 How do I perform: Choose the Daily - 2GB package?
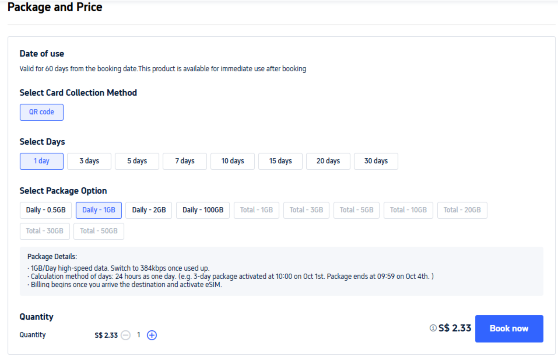pyautogui.click(x=149, y=210)
